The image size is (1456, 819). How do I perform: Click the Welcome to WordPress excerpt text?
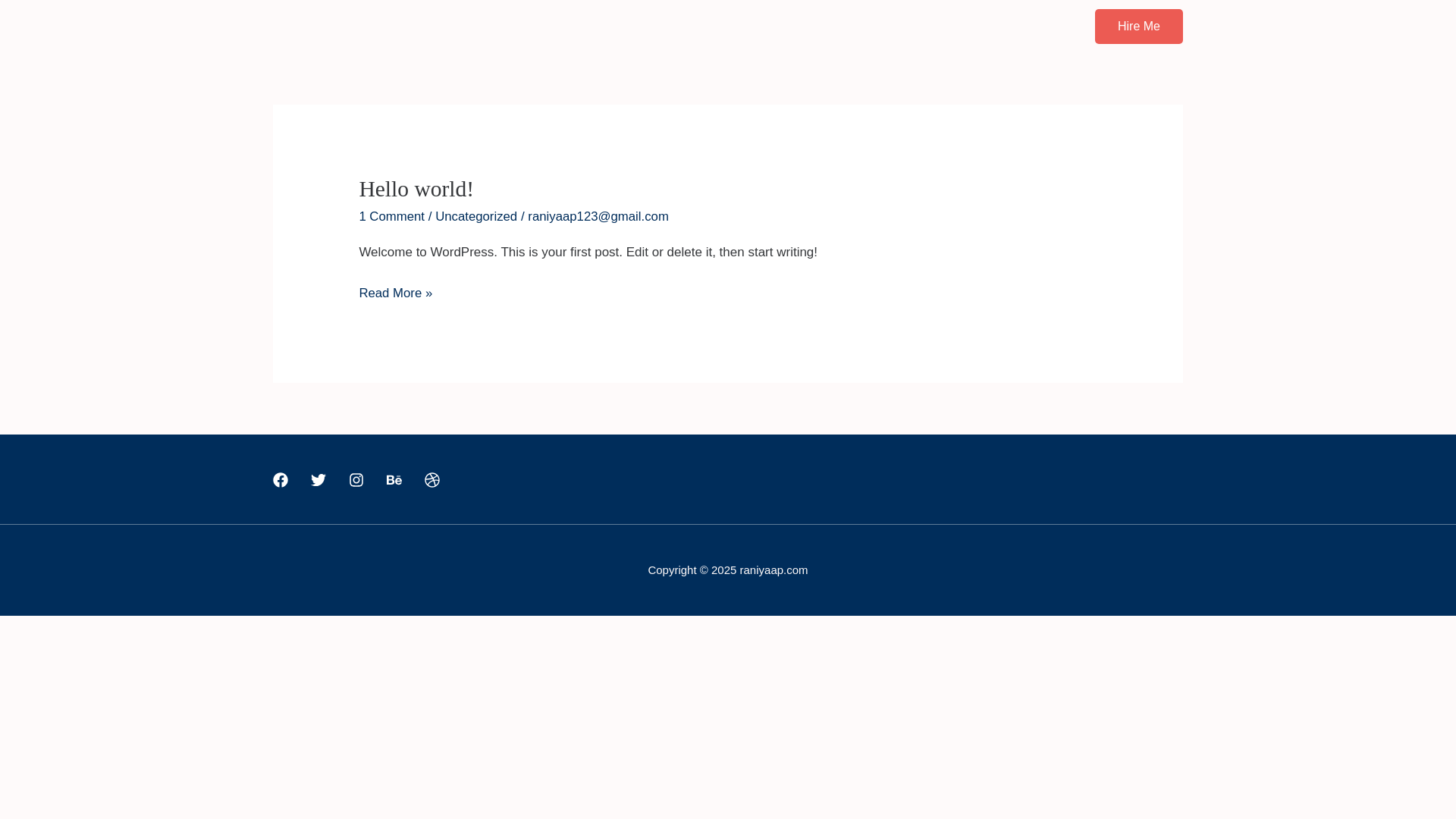click(x=588, y=253)
